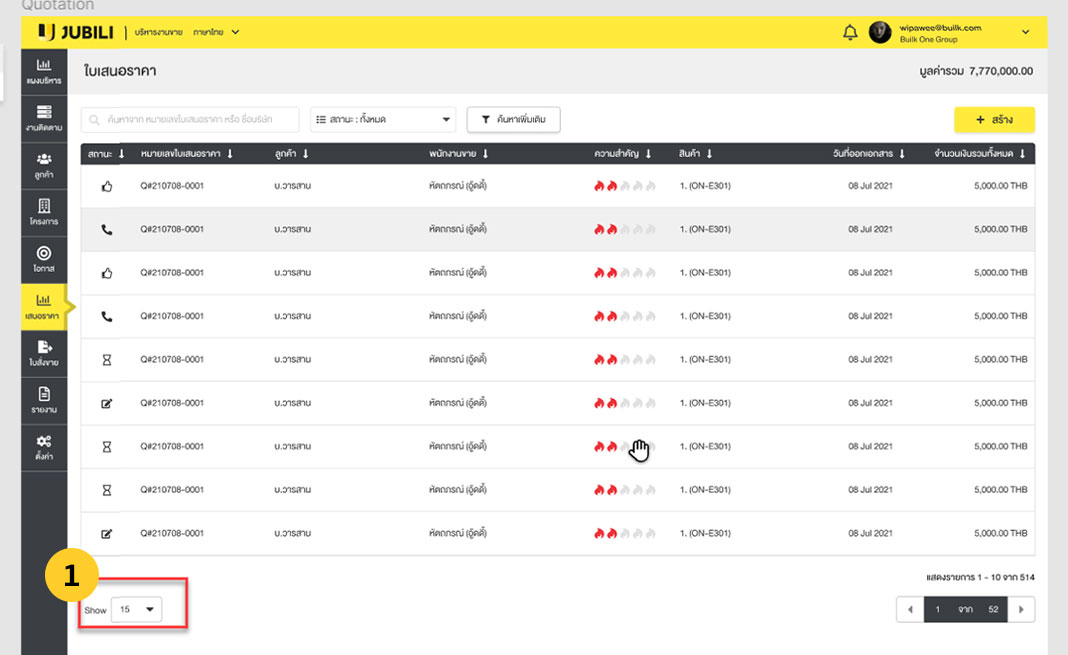Click the ค้นหาเพิ่มเติม advanced search button
The width and height of the screenshot is (1068, 655).
(x=513, y=120)
